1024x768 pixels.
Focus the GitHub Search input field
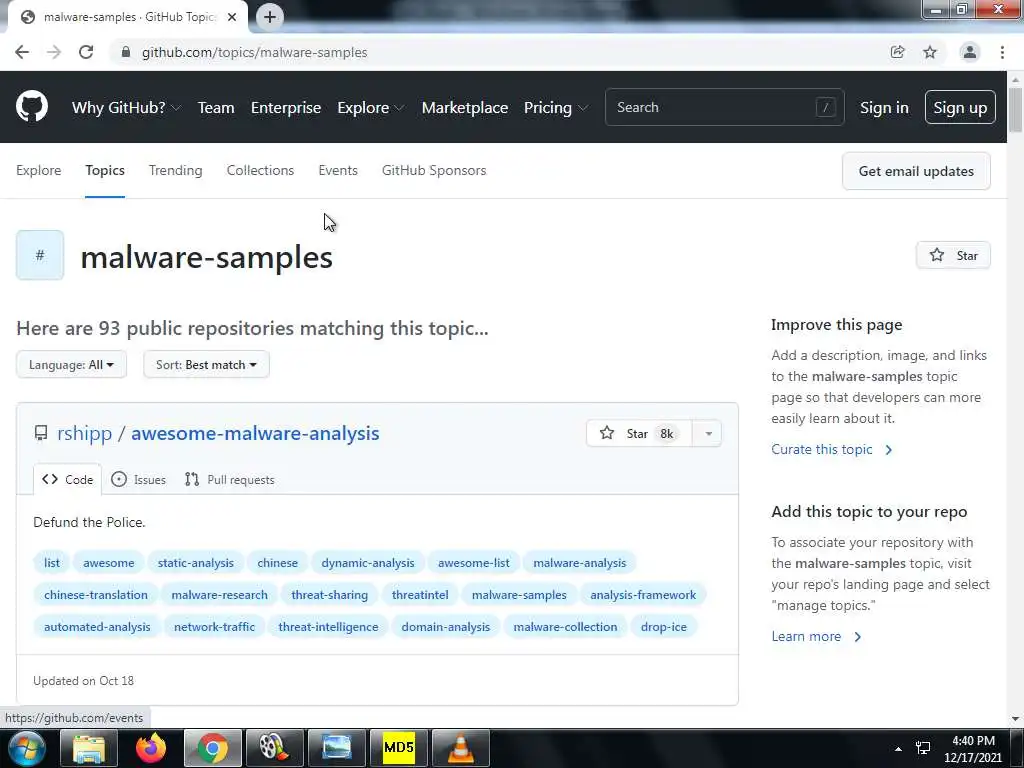tap(724, 107)
